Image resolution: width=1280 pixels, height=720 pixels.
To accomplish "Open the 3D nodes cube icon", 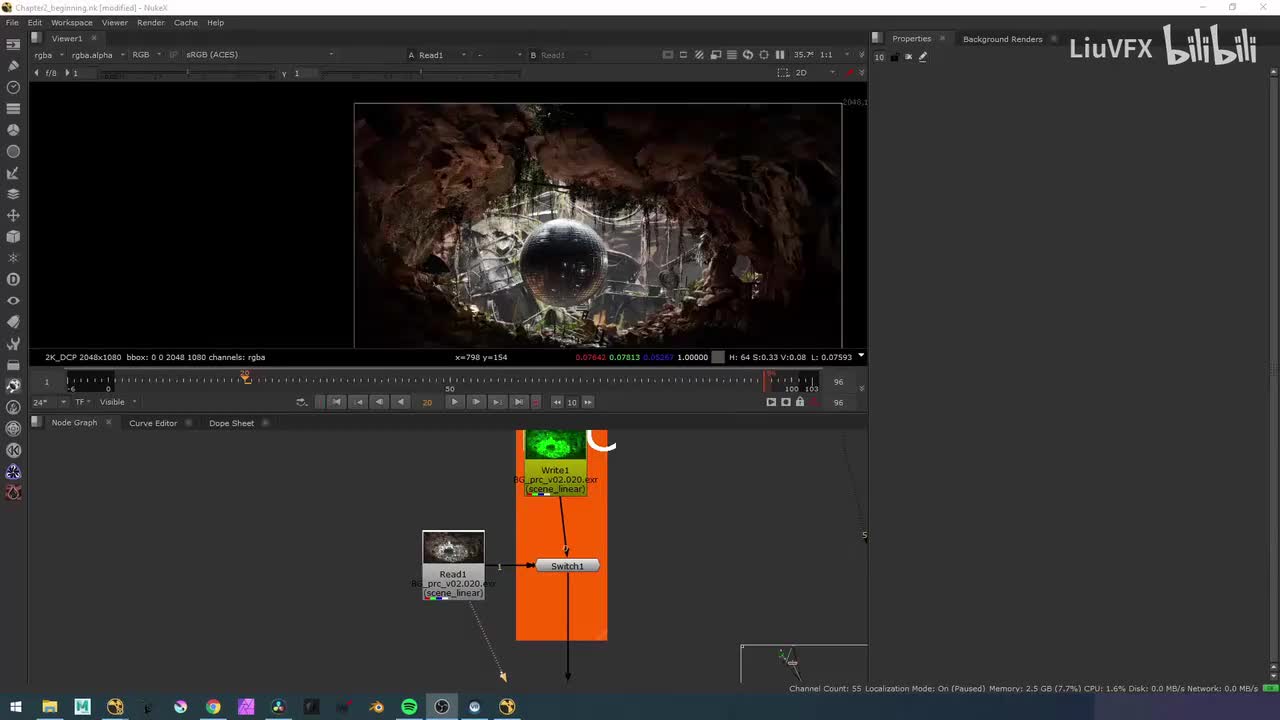I will 13,237.
